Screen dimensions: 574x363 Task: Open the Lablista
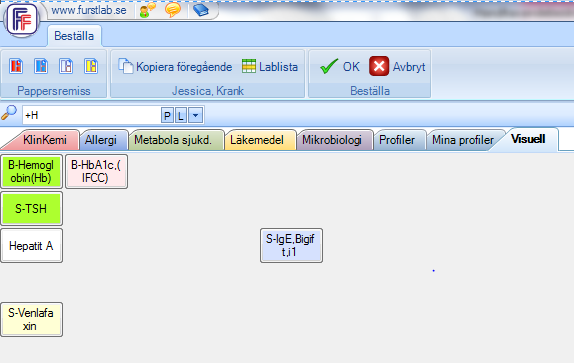270,67
